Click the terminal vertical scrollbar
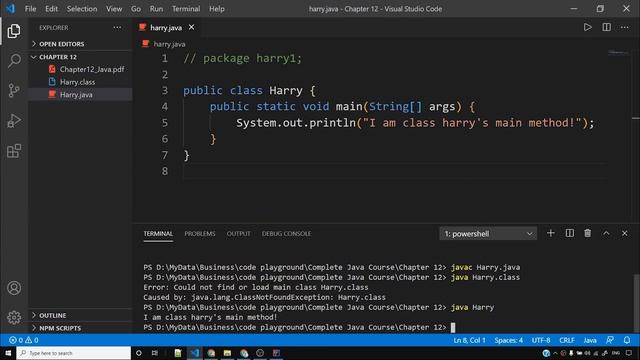This screenshot has width=640, height=360. coord(636,302)
